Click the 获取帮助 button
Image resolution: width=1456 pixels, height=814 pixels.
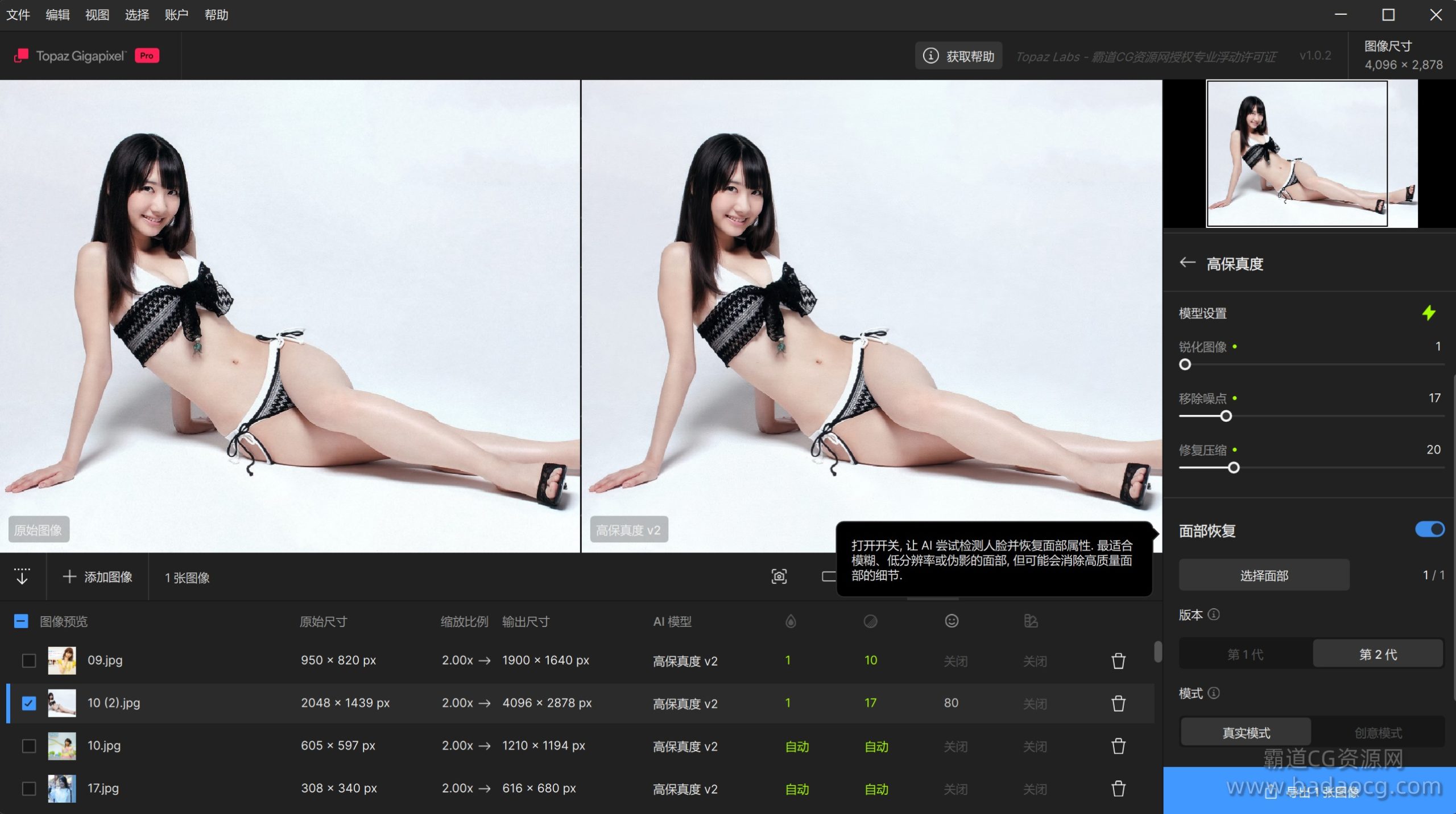[959, 56]
